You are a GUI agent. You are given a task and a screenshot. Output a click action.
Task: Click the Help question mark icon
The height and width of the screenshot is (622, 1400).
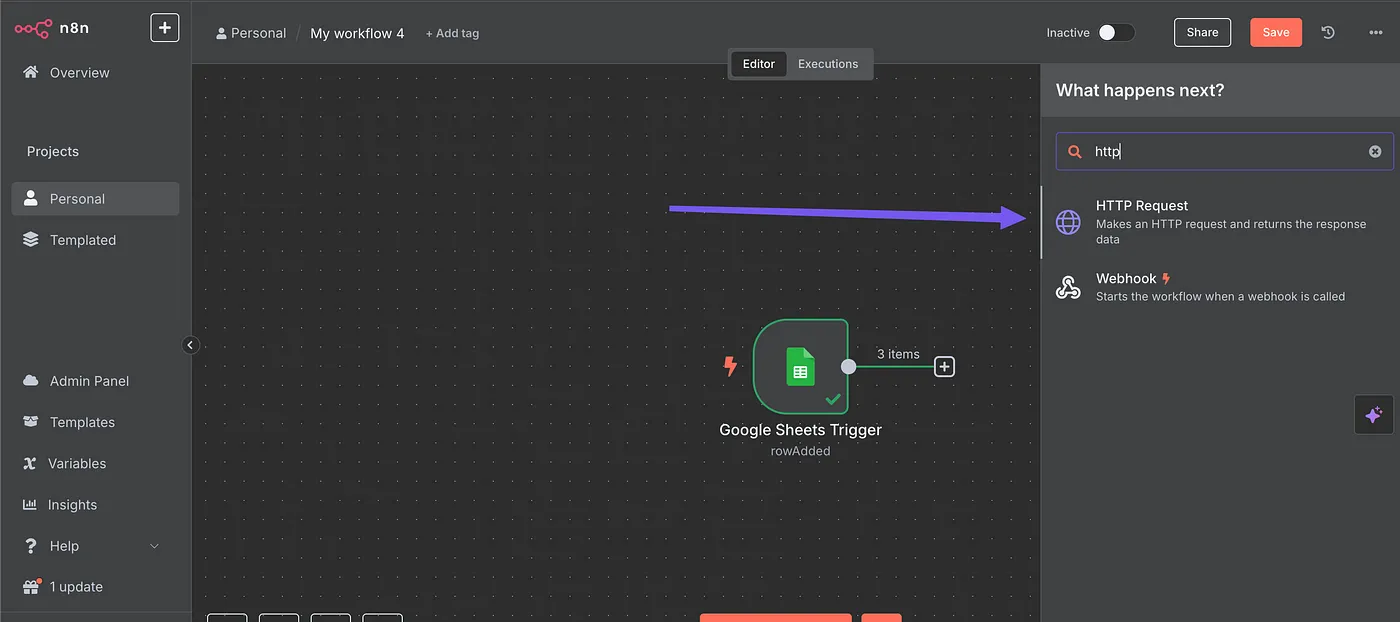30,546
